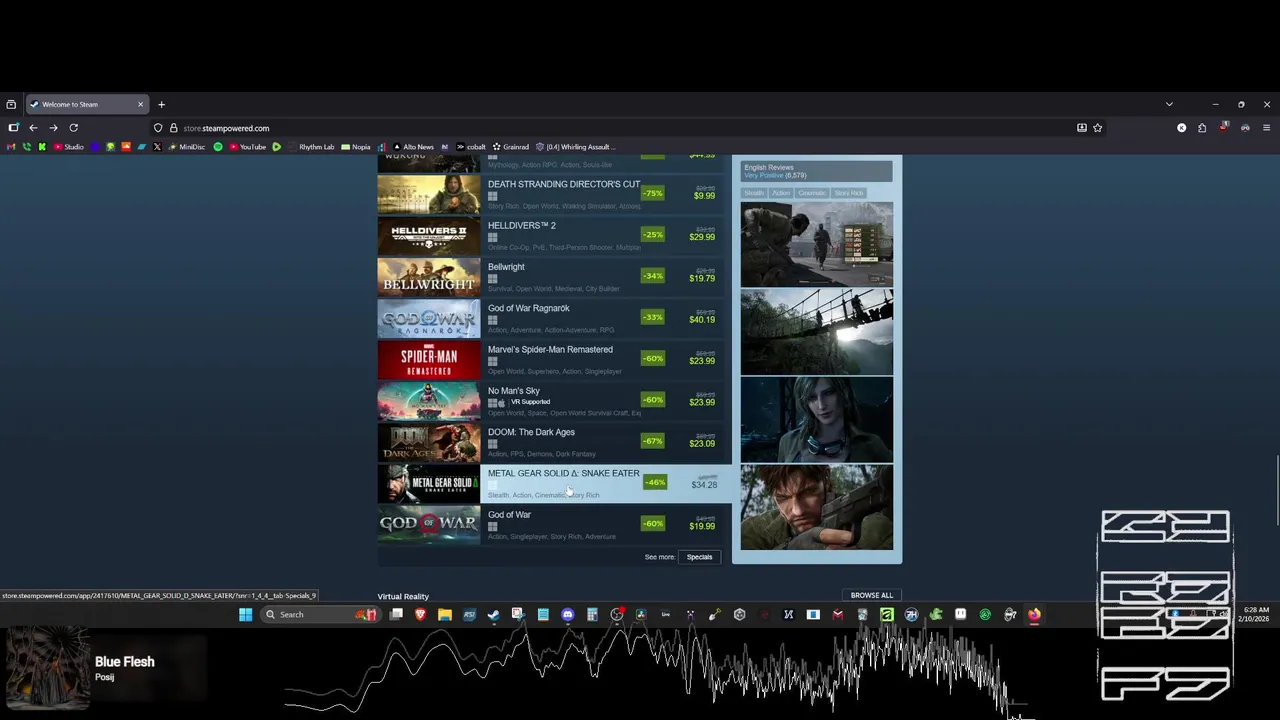Open the X bookmark icon
Image resolution: width=1280 pixels, height=720 pixels.
coord(157,147)
